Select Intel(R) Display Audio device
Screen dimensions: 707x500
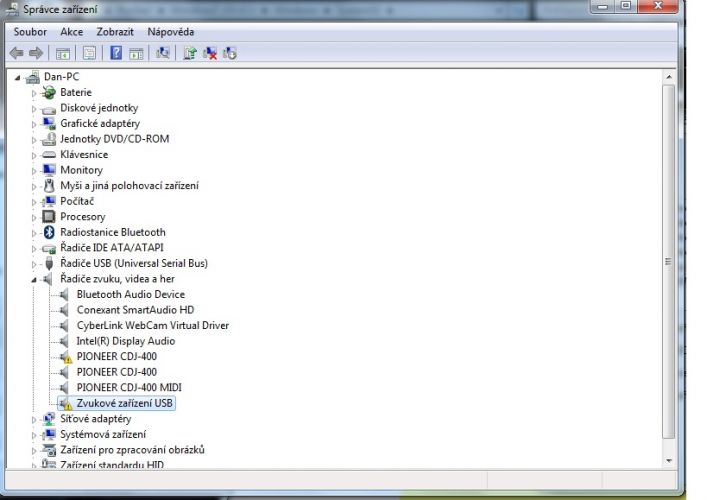pos(126,341)
